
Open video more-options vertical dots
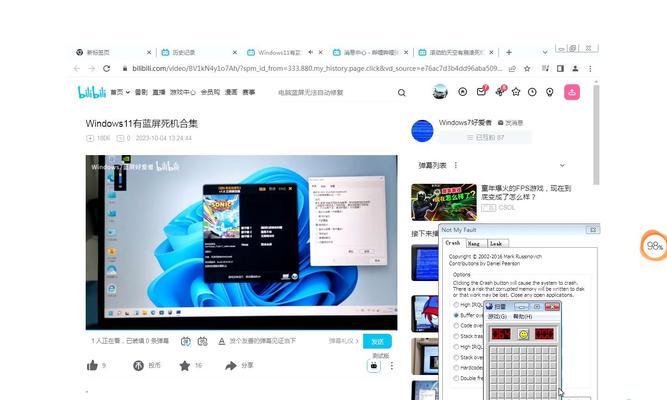click(392, 366)
